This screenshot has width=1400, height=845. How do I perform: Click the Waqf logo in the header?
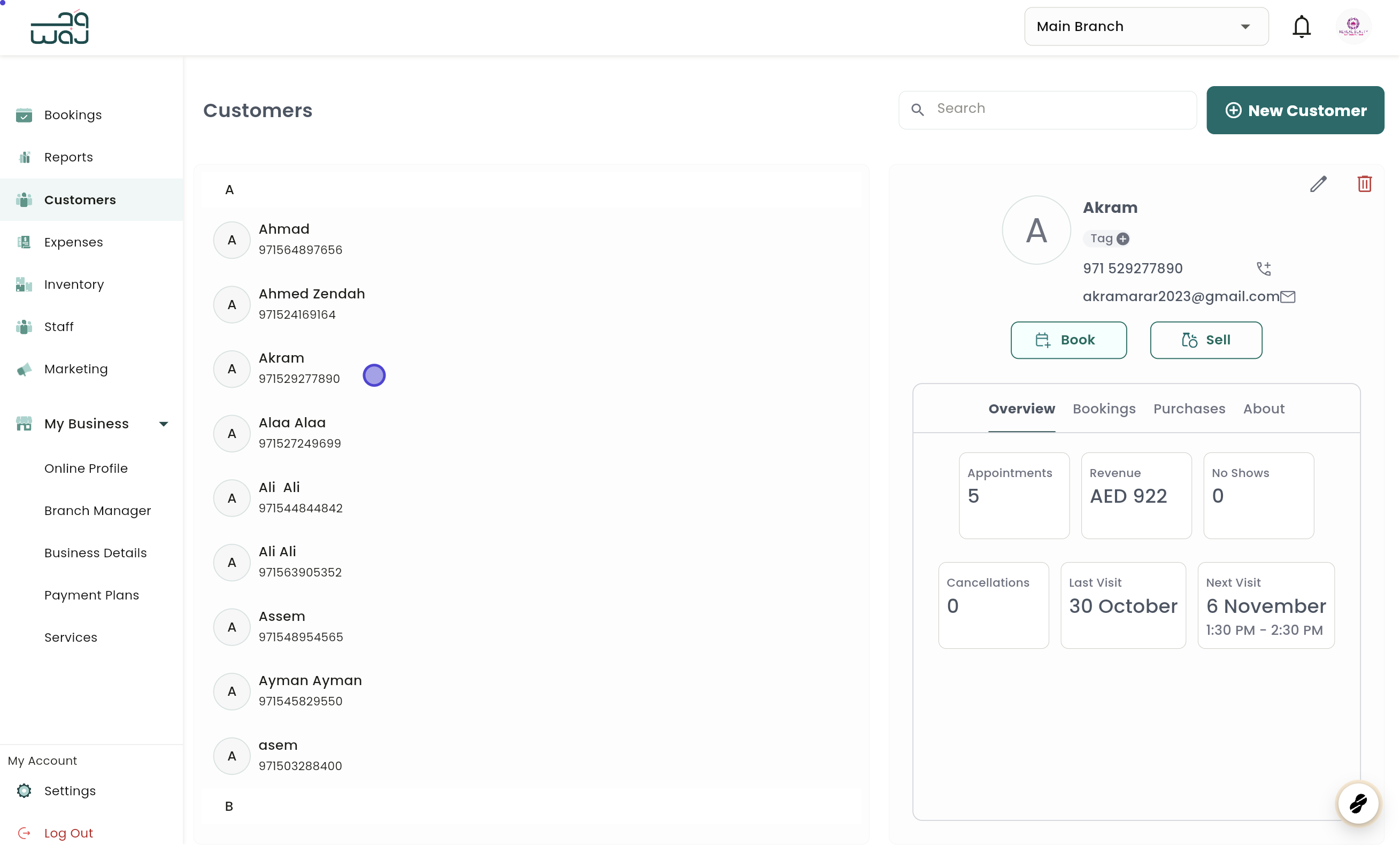60,27
